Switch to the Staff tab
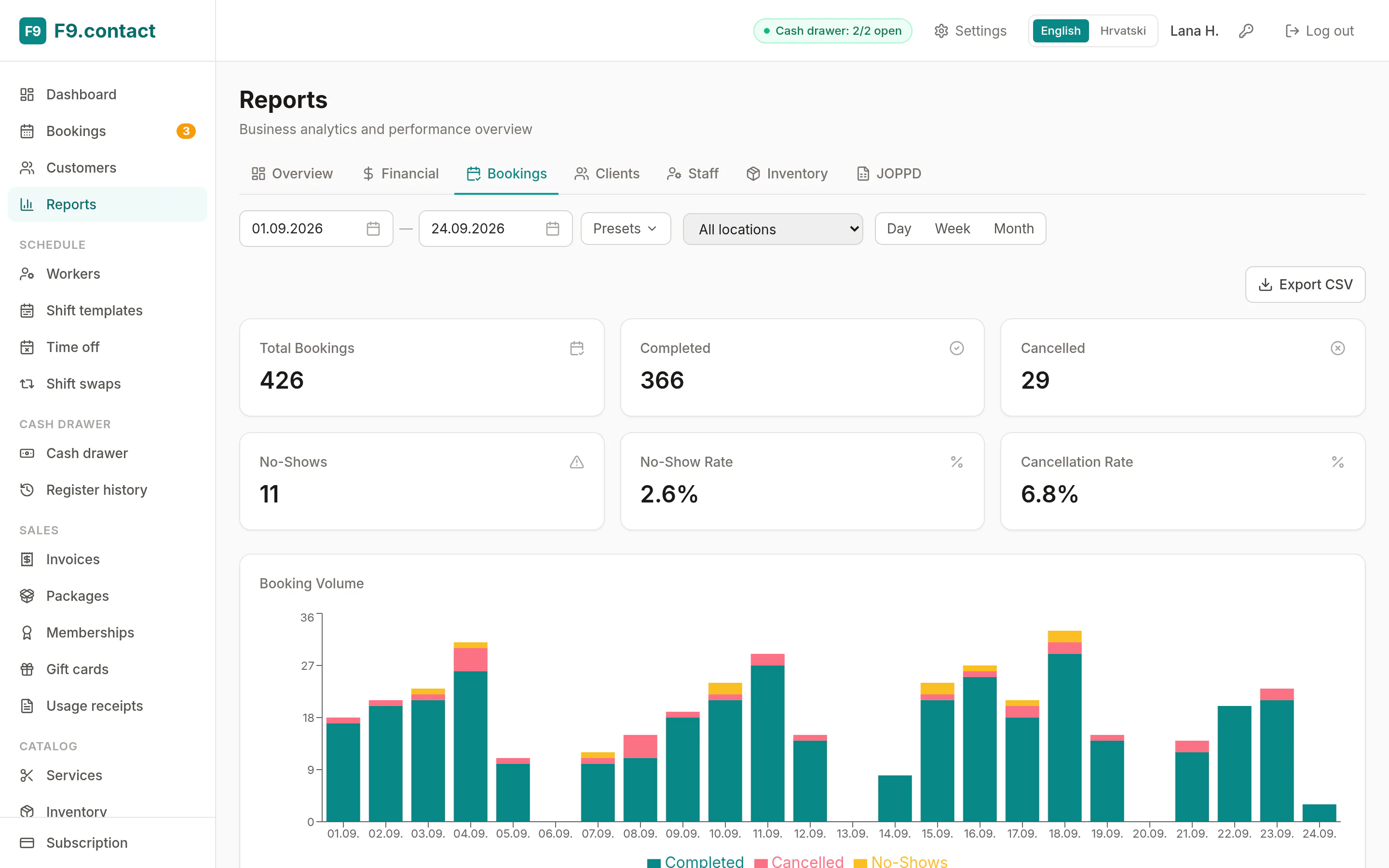Viewport: 1389px width, 868px height. coord(693,174)
